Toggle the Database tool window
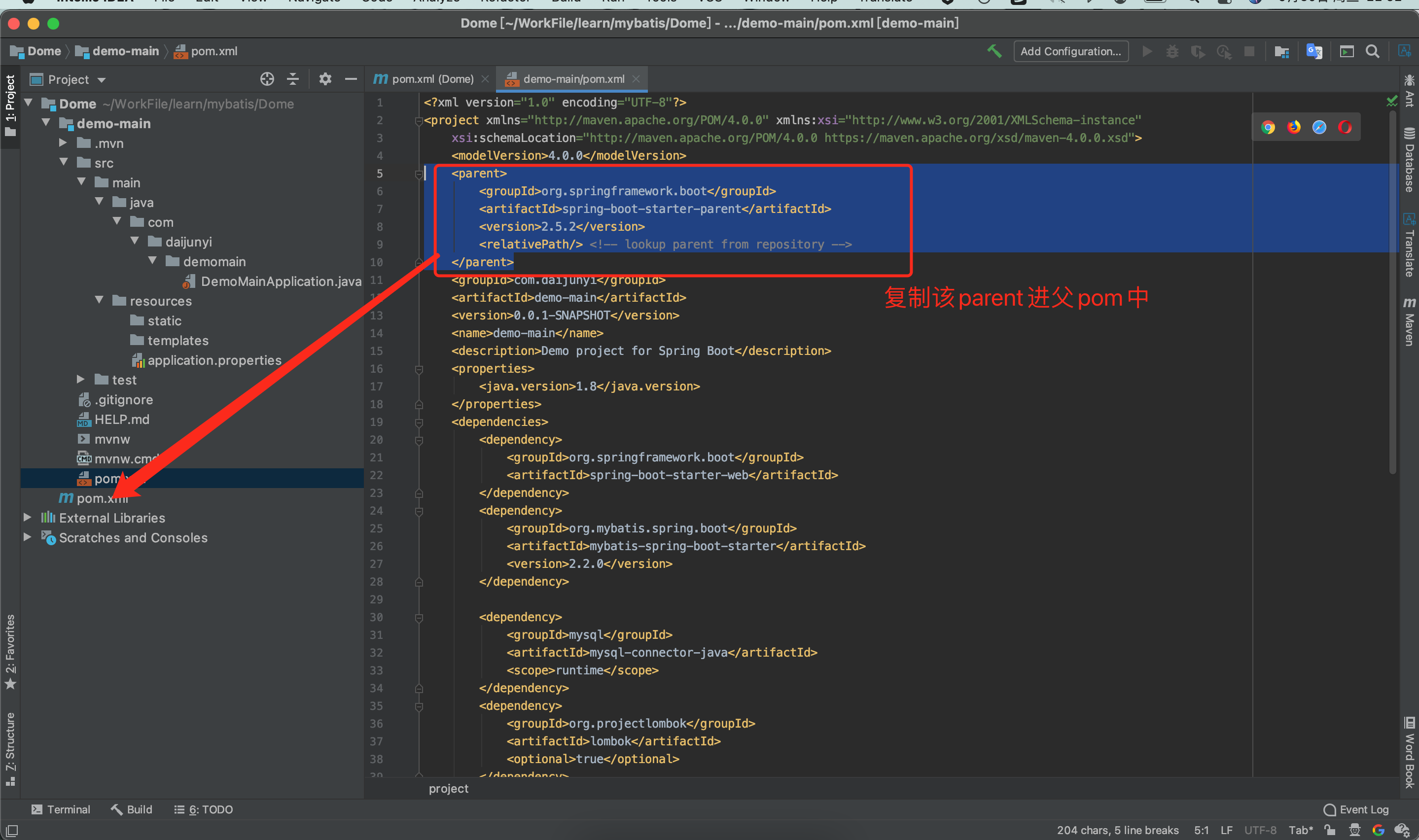1419x840 pixels. pos(1409,160)
